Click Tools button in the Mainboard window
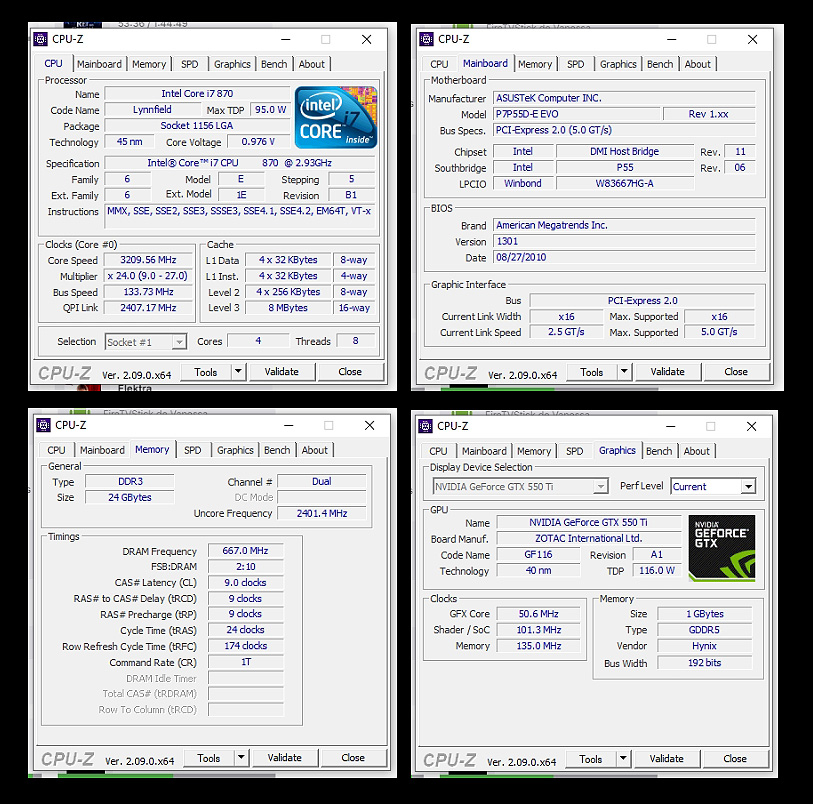Viewport: 813px width, 804px height. [592, 372]
